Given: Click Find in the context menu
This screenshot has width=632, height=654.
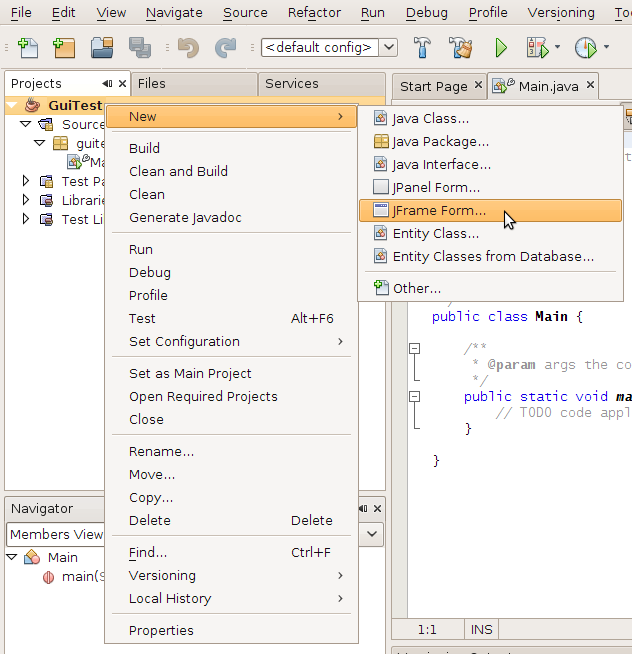Looking at the screenshot, I should click(232, 552).
